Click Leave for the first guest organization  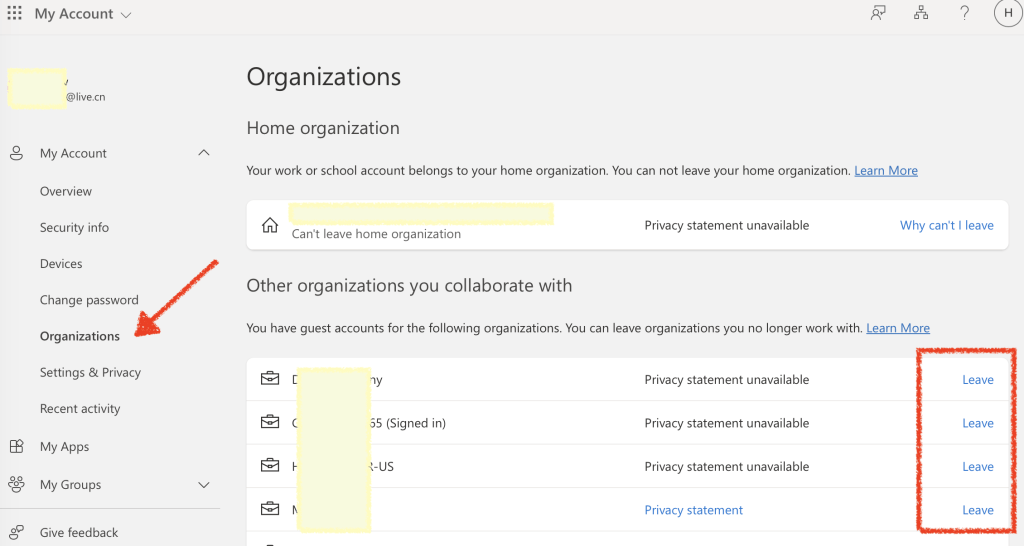point(977,380)
